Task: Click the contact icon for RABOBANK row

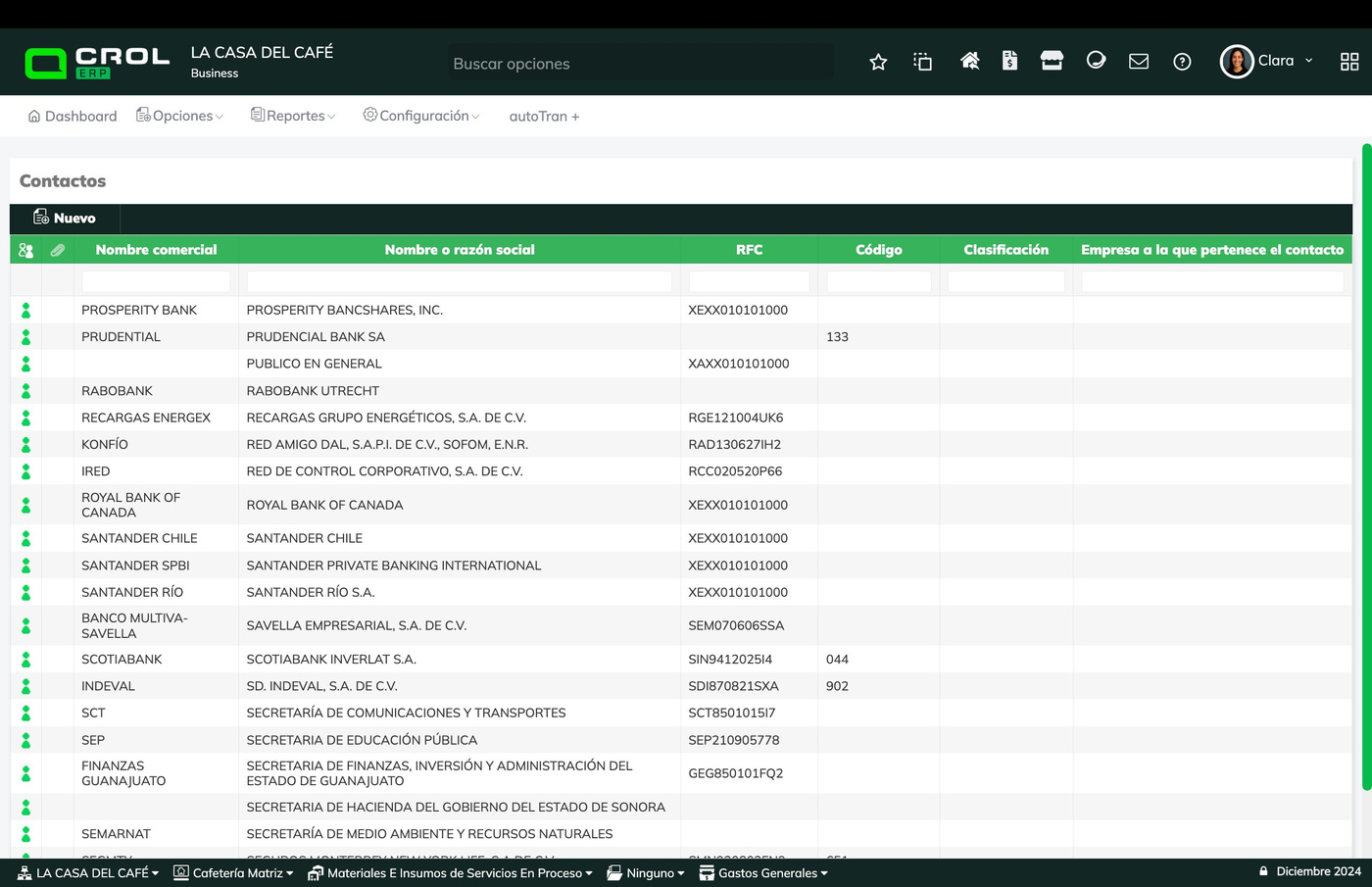Action: coord(25,390)
